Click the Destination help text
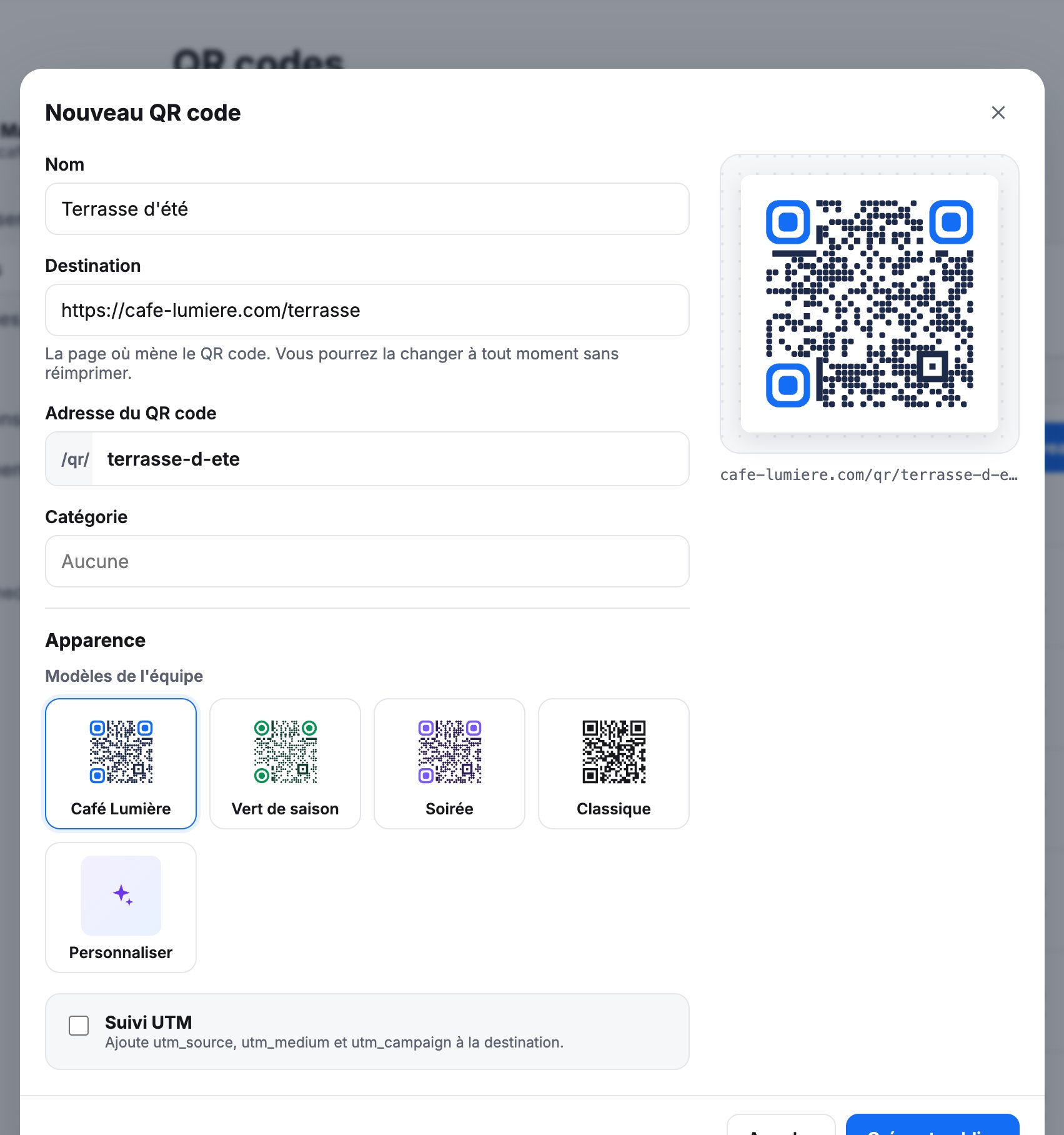1064x1135 pixels. pos(332,363)
